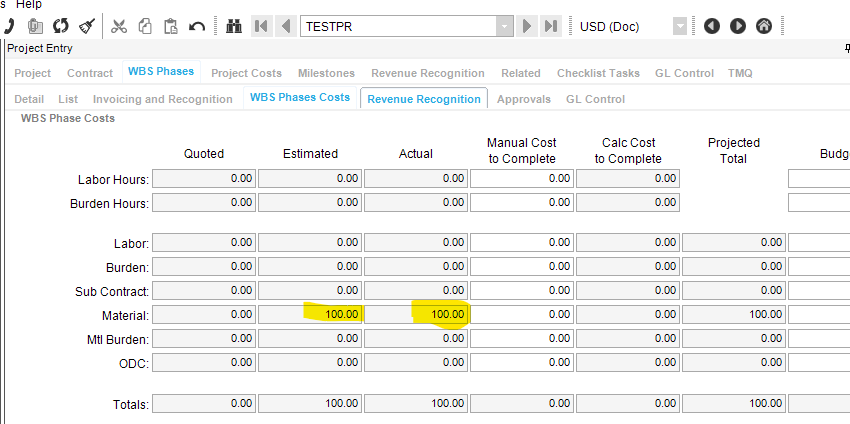850x424 pixels.
Task: Click the Cut scissors icon
Action: tap(120, 26)
